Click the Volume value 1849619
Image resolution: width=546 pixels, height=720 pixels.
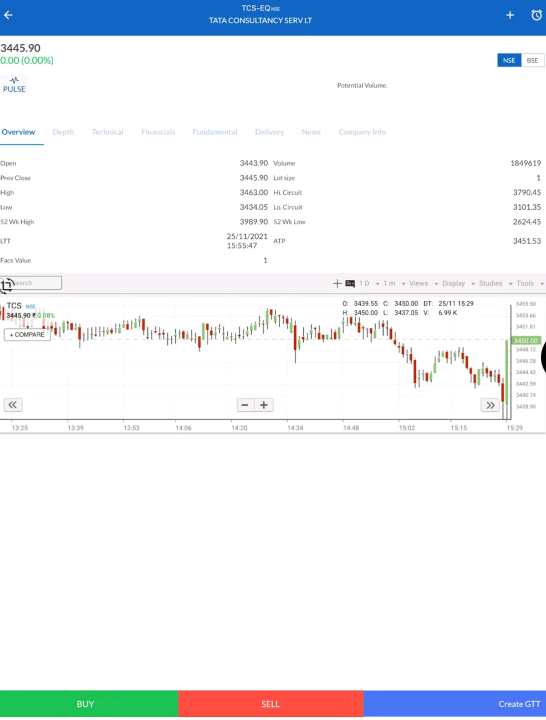[525, 163]
